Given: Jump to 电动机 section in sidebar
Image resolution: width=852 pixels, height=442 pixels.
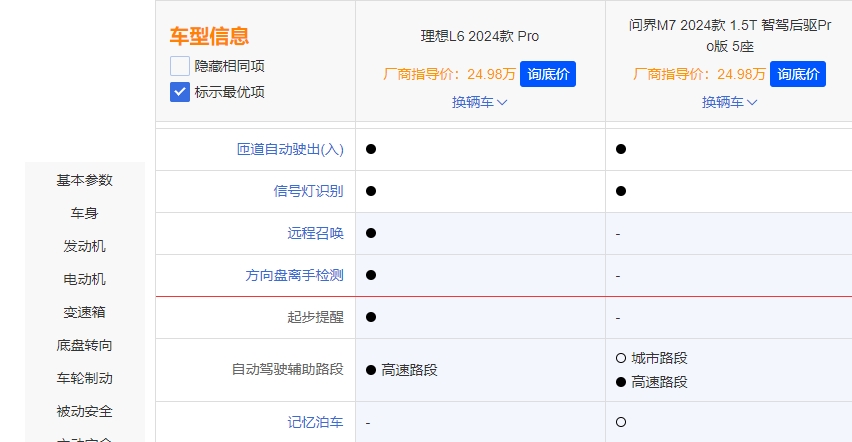Looking at the screenshot, I should click(84, 279).
